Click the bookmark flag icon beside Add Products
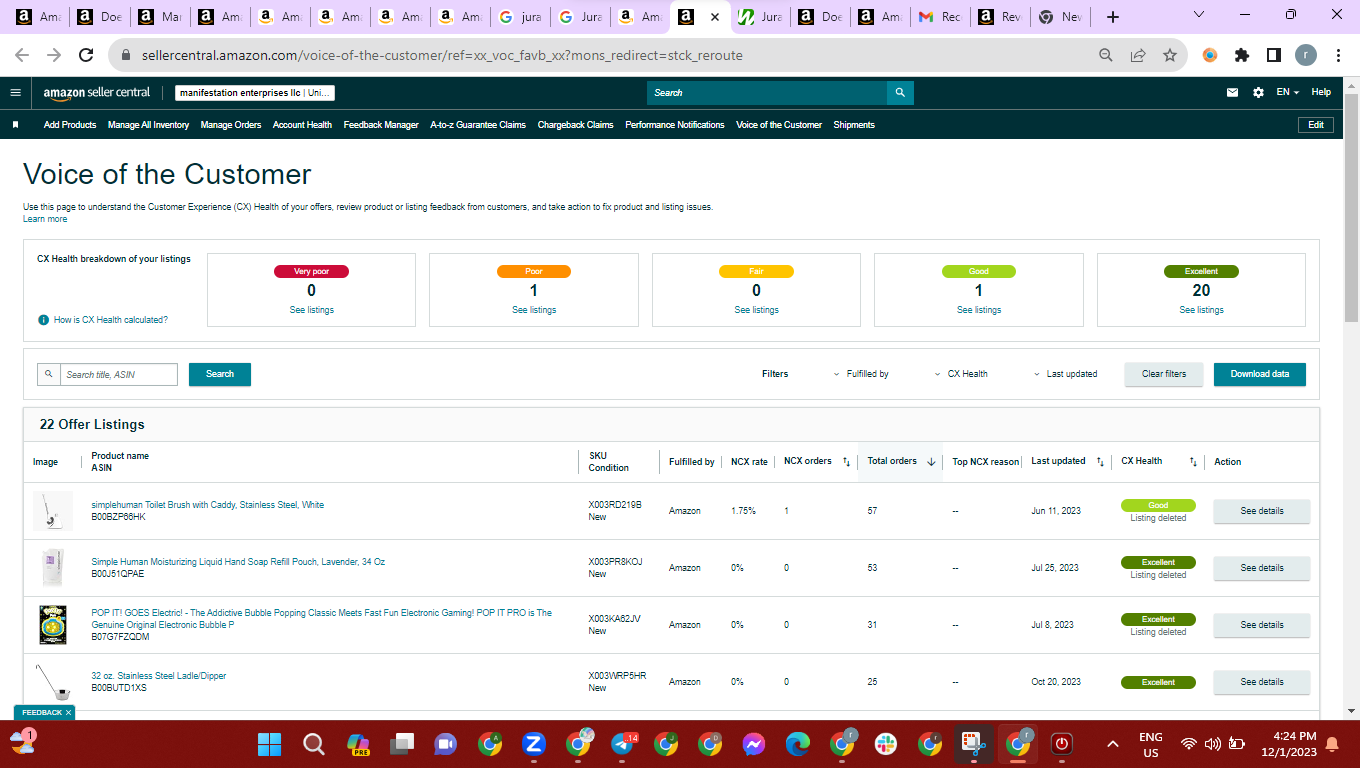The height and width of the screenshot is (768, 1360). coord(16,125)
